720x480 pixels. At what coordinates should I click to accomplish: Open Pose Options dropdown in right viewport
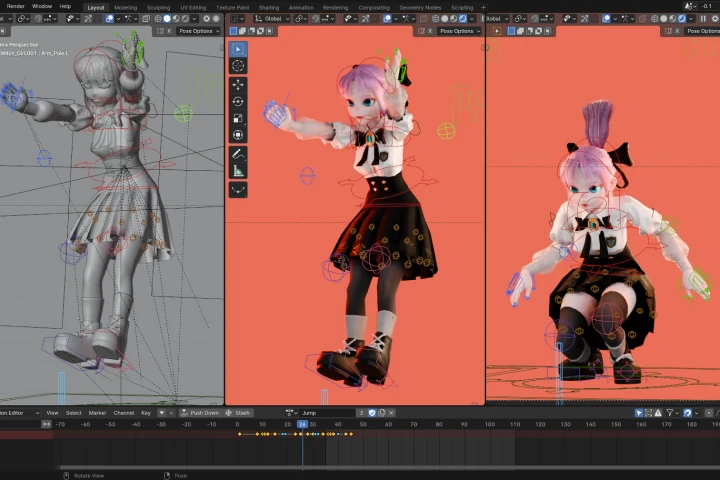click(703, 31)
